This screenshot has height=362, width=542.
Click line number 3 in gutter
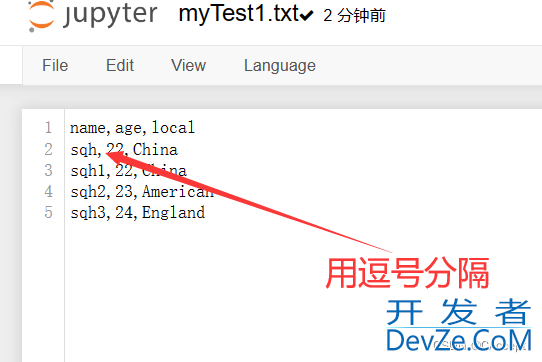point(48,170)
